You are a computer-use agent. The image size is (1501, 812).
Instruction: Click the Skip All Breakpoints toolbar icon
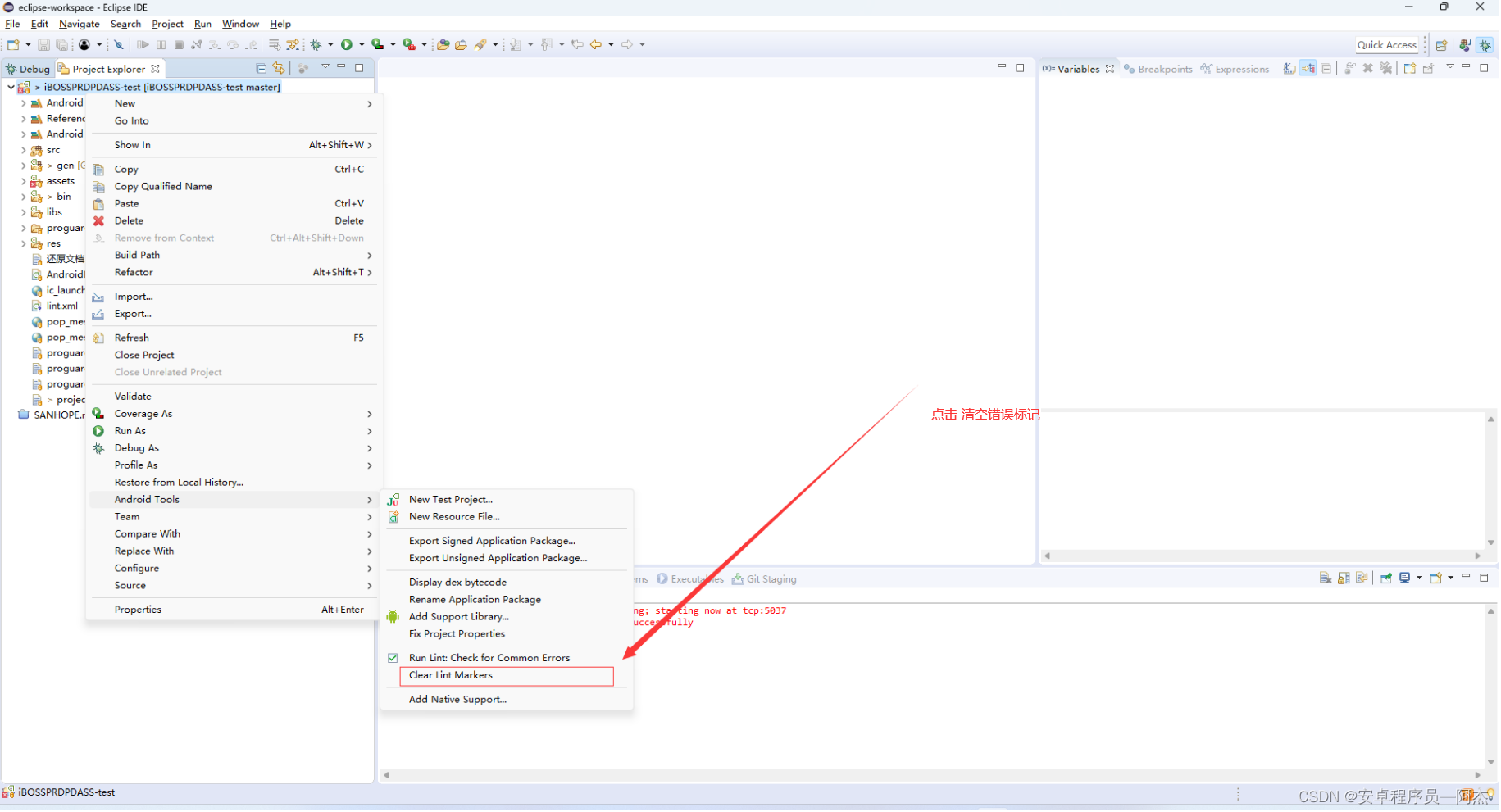coord(119,44)
